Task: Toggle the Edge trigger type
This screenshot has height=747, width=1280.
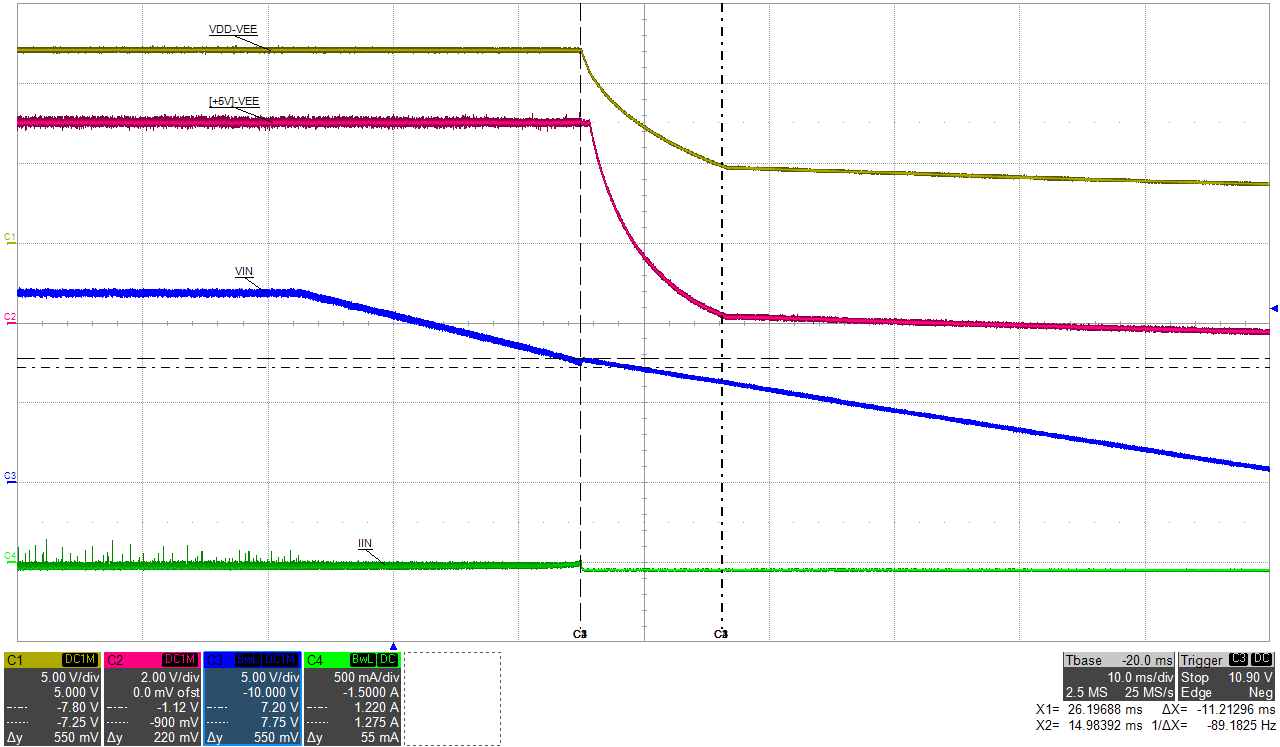Action: [x=1196, y=691]
